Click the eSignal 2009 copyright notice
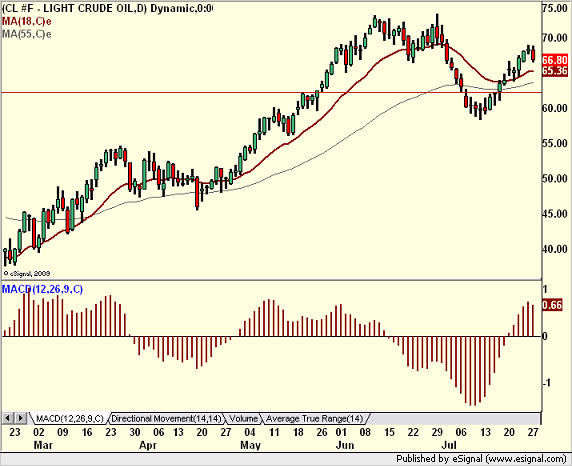 click(27, 273)
